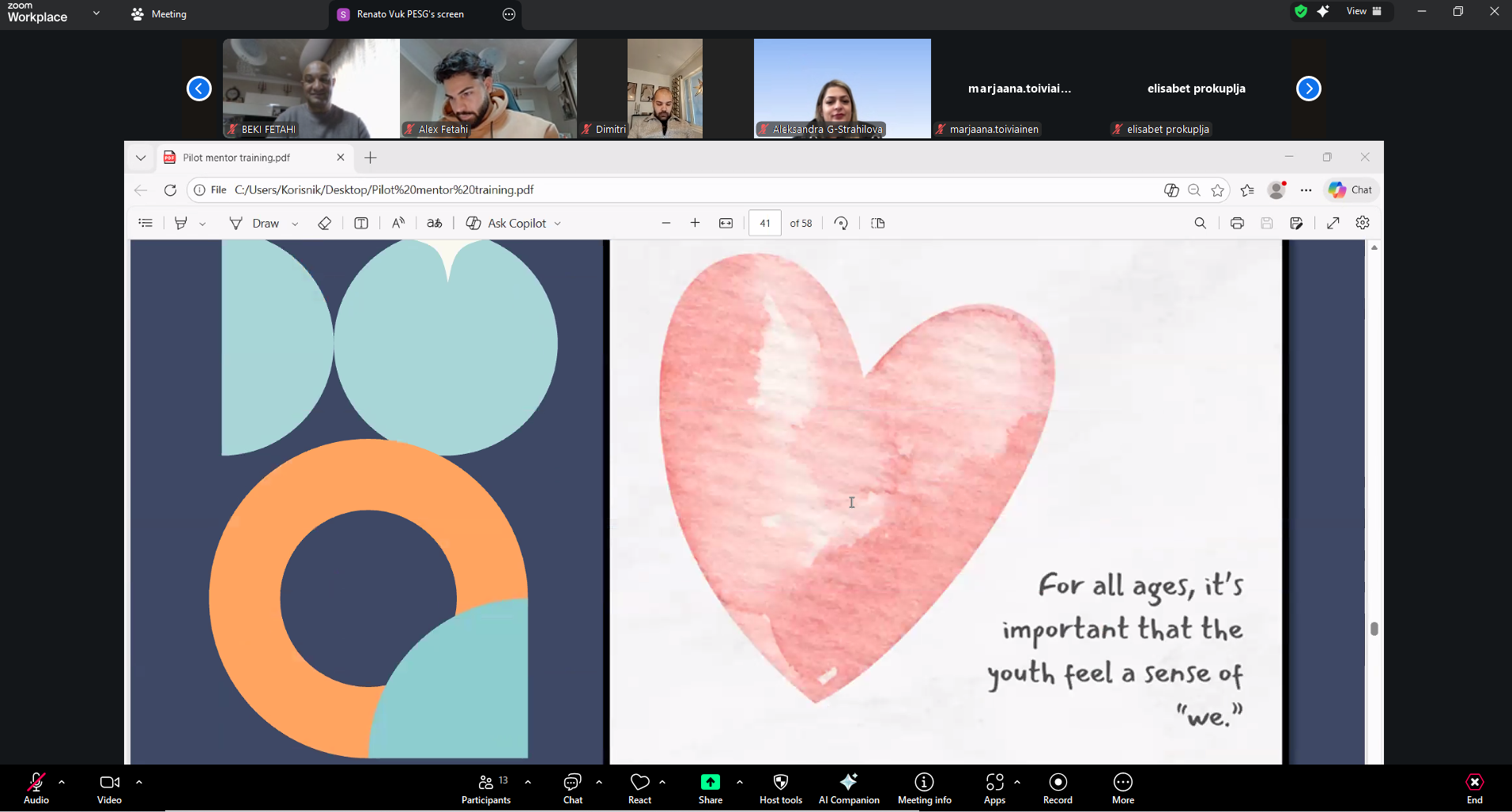The width and height of the screenshot is (1512, 812).
Task: Click the End meeting button
Action: (x=1474, y=787)
